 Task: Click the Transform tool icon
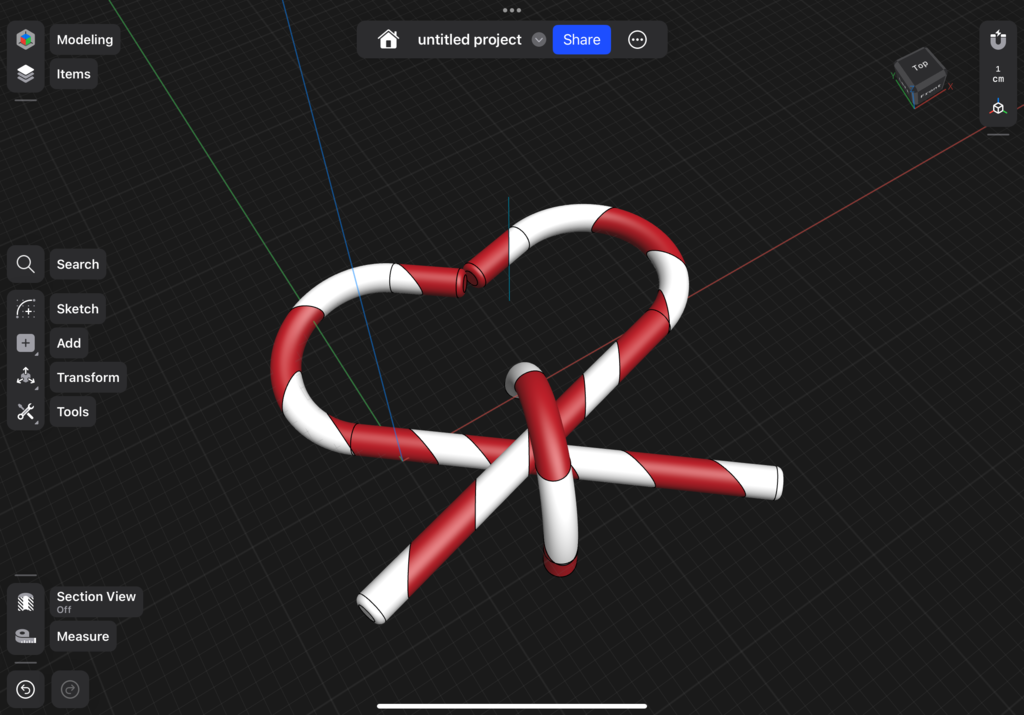click(25, 377)
